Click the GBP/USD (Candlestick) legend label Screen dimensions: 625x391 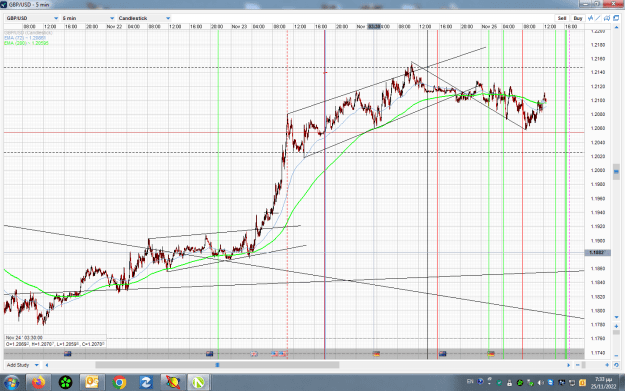coord(28,33)
